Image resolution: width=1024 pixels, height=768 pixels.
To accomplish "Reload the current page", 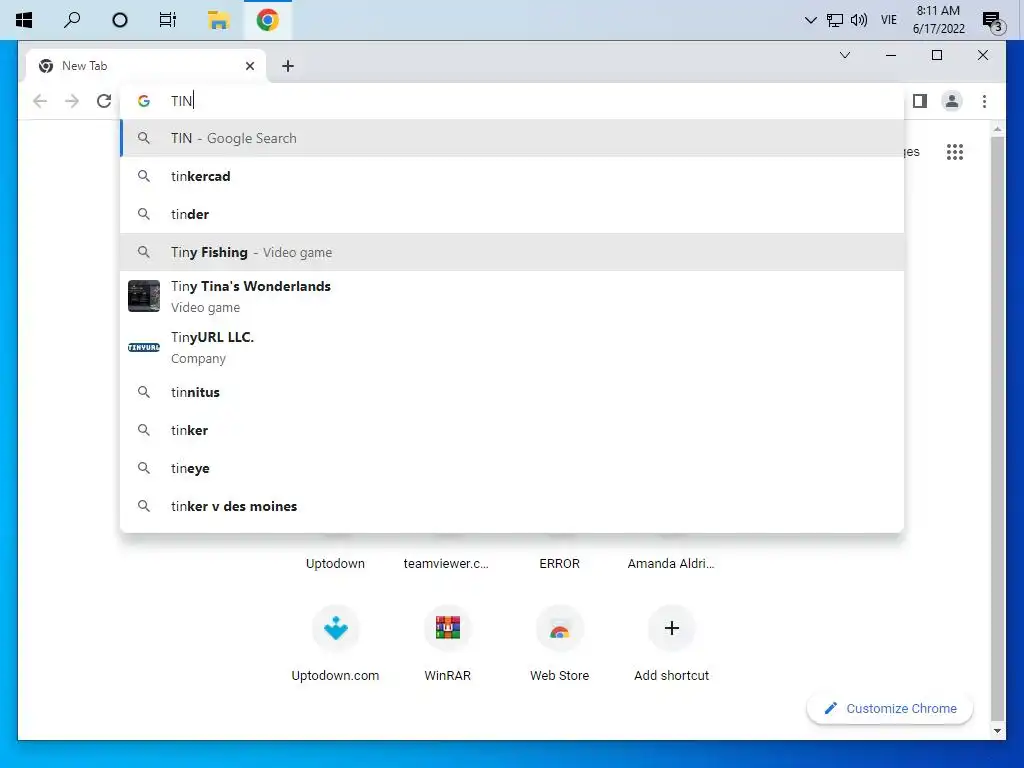I will (x=104, y=101).
